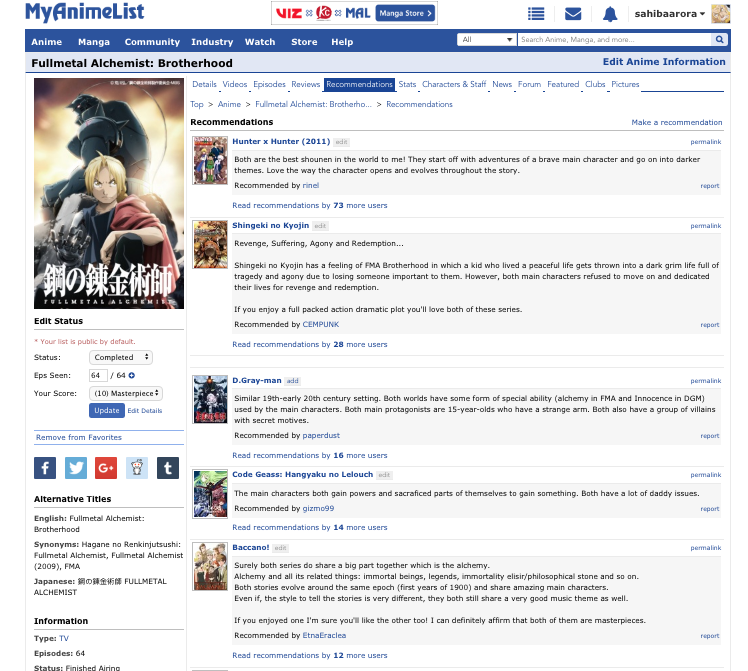Open the Community menu

pos(152,42)
